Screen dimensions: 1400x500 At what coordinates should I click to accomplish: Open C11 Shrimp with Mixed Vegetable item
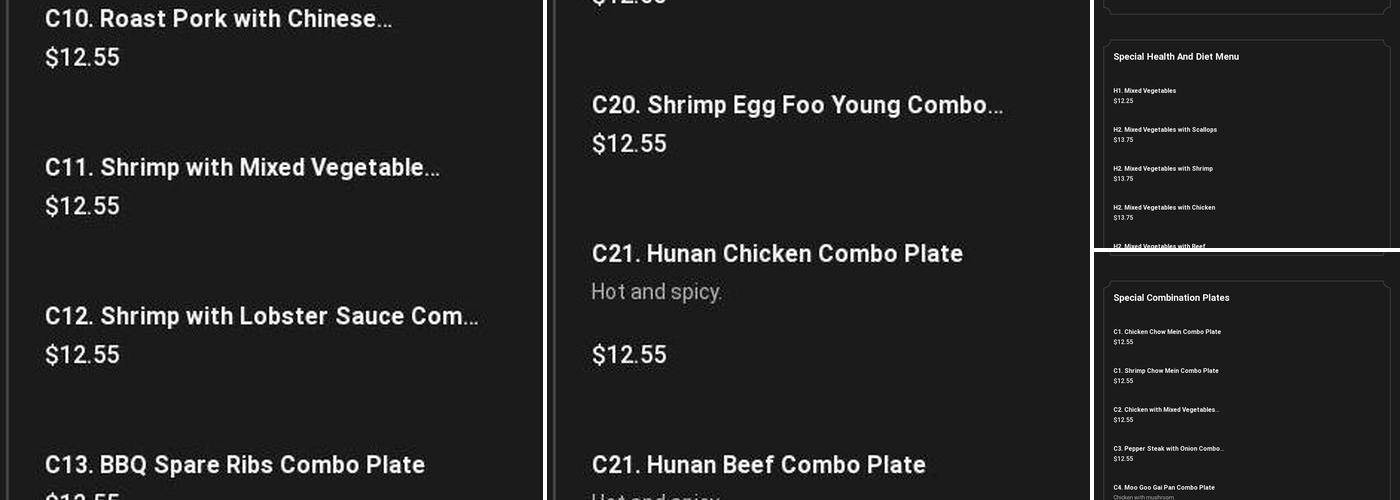pos(242,167)
